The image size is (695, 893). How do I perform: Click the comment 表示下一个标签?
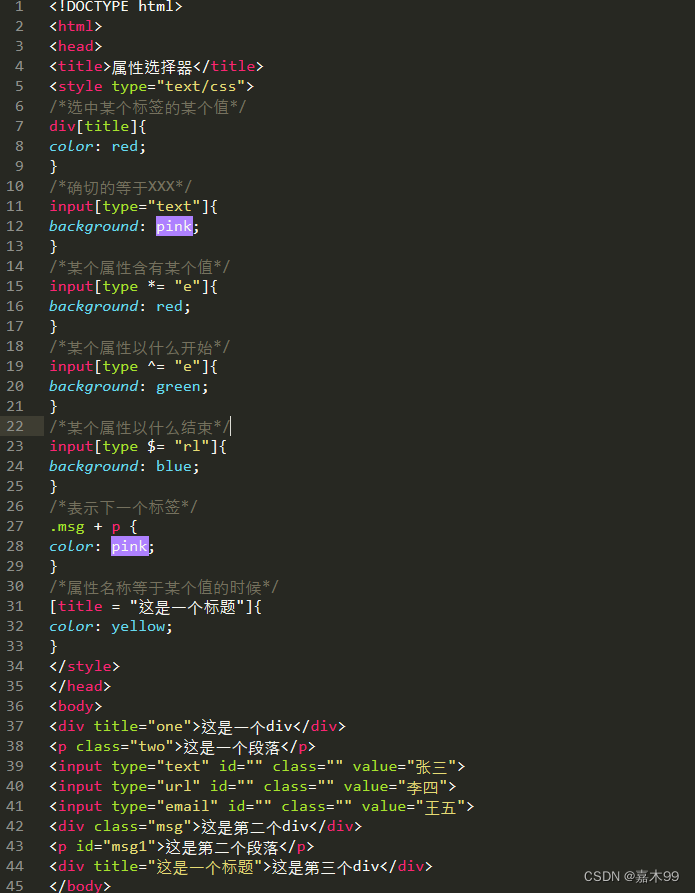click(x=123, y=506)
